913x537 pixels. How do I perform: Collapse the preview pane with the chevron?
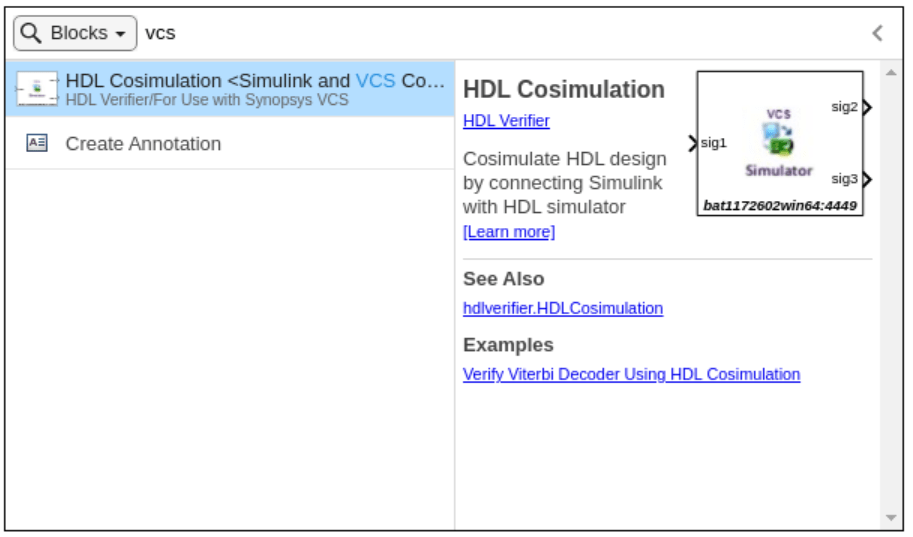pos(877,33)
